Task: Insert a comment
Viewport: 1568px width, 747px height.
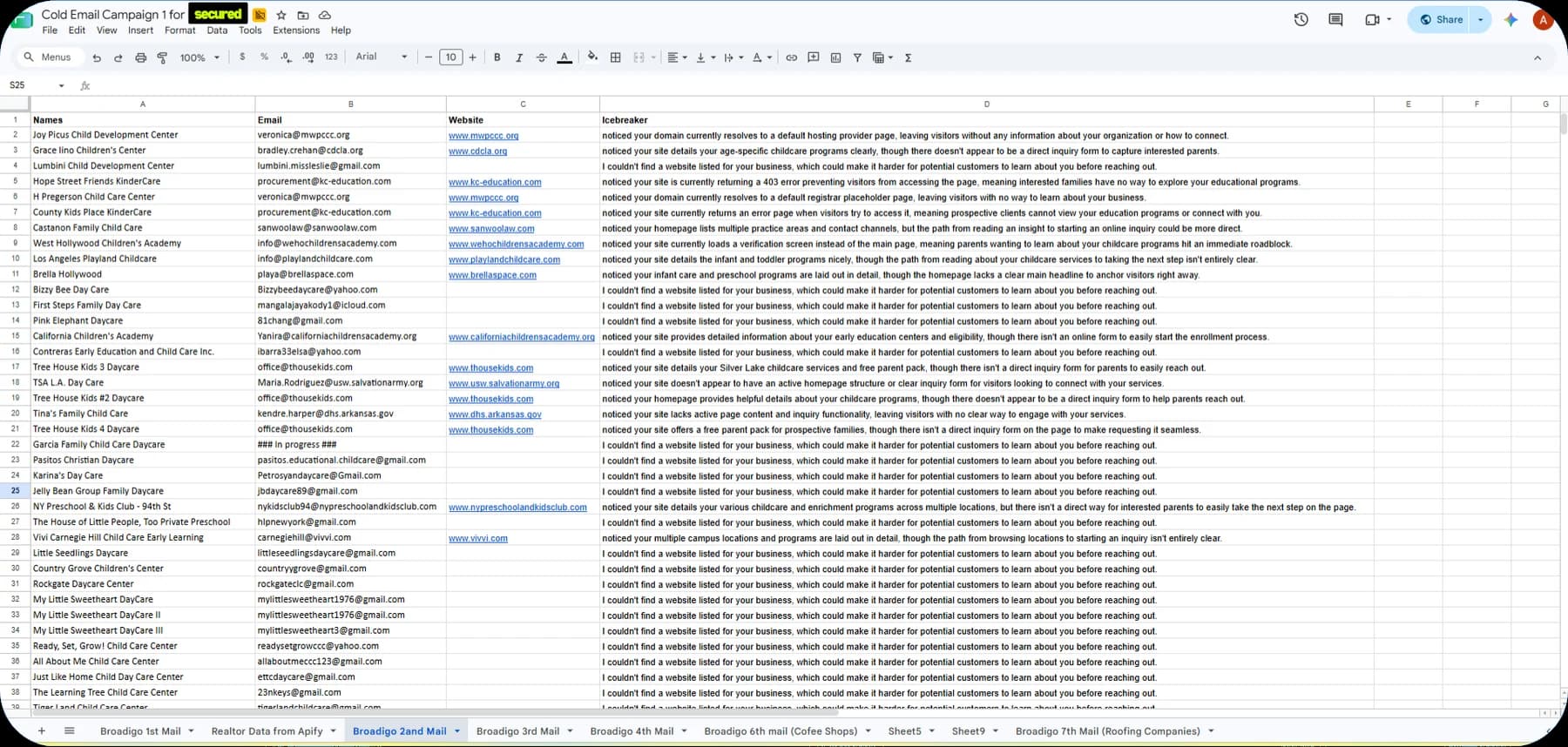Action: (814, 57)
